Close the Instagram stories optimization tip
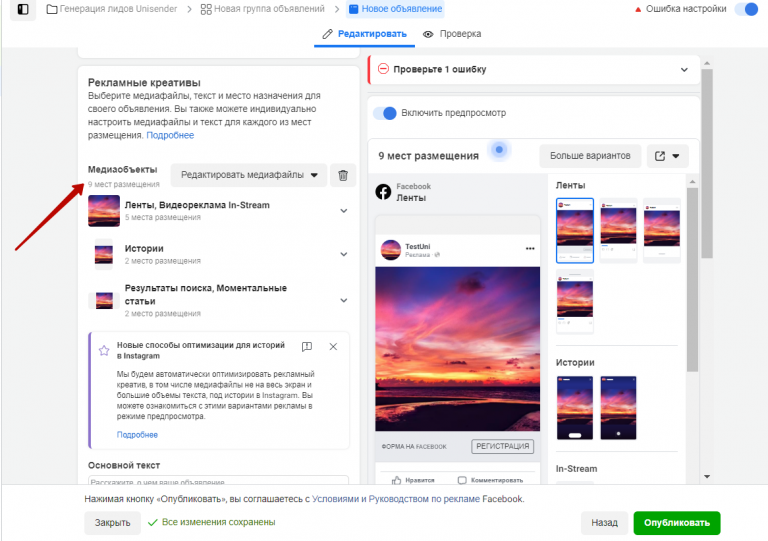 333,347
